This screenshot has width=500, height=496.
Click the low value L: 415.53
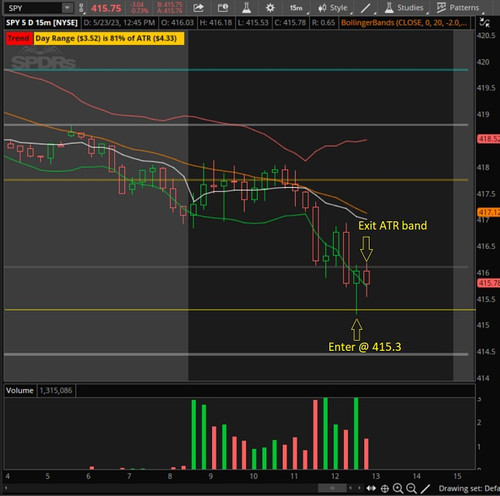[x=253, y=23]
